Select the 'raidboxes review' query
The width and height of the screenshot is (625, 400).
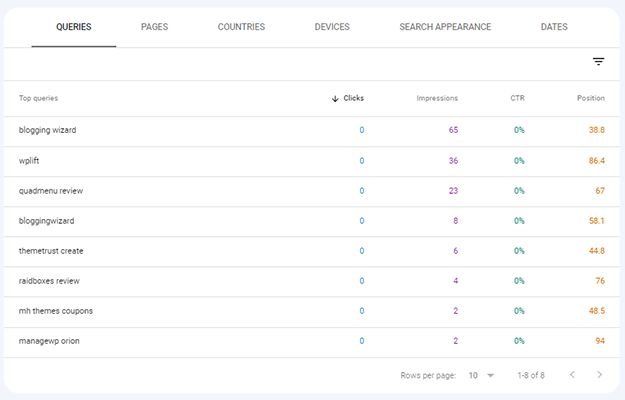coord(49,281)
